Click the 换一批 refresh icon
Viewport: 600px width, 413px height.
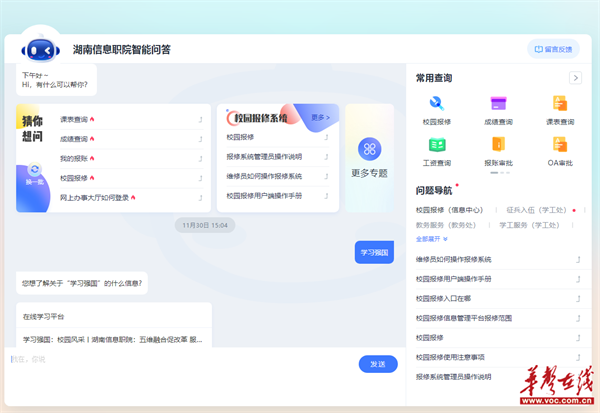[x=34, y=169]
